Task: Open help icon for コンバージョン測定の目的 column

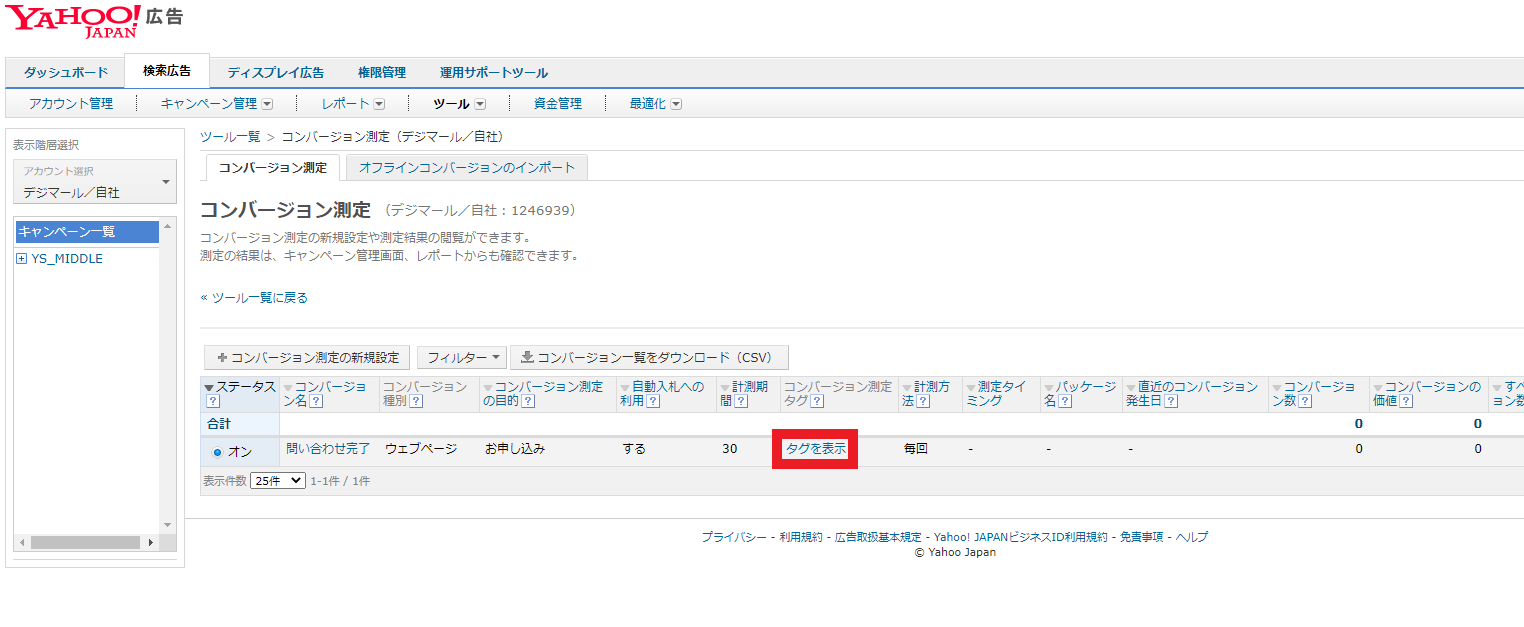Action: point(528,401)
